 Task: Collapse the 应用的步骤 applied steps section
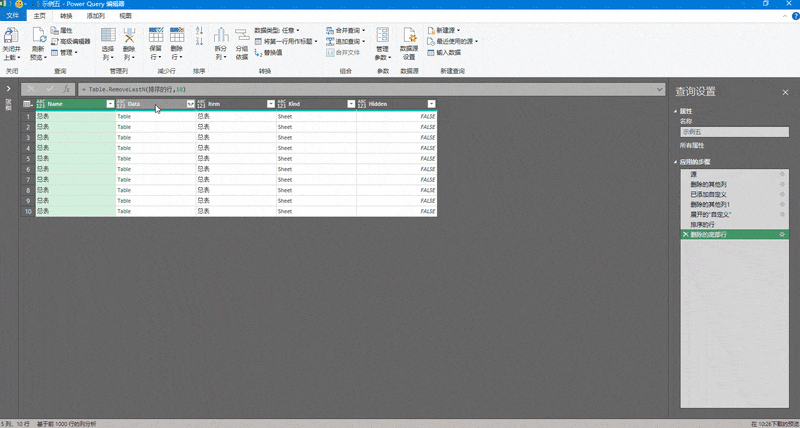pos(676,162)
